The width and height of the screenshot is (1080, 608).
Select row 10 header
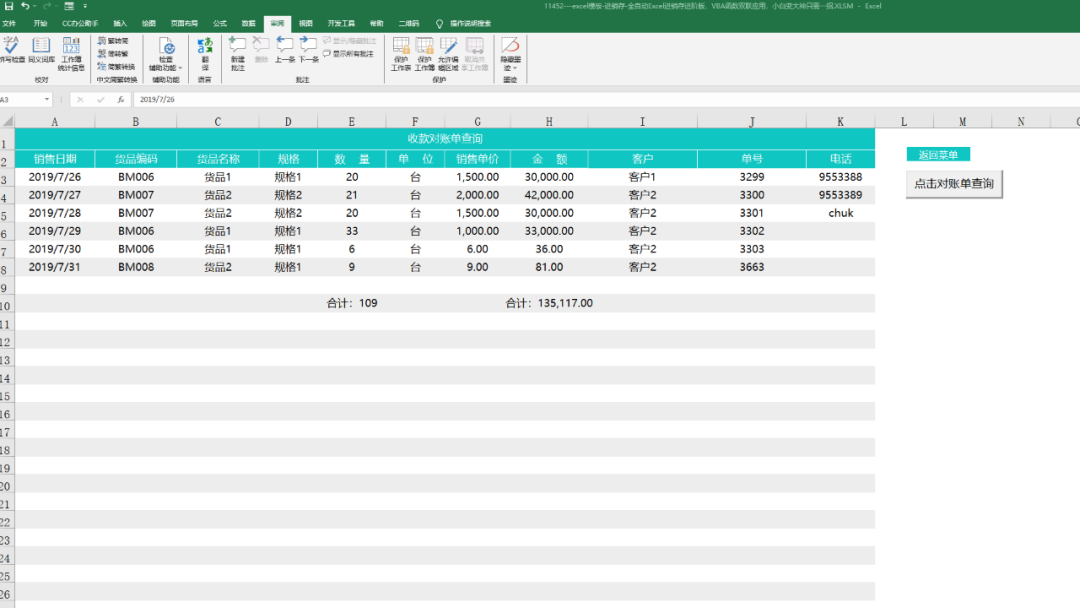(6, 306)
